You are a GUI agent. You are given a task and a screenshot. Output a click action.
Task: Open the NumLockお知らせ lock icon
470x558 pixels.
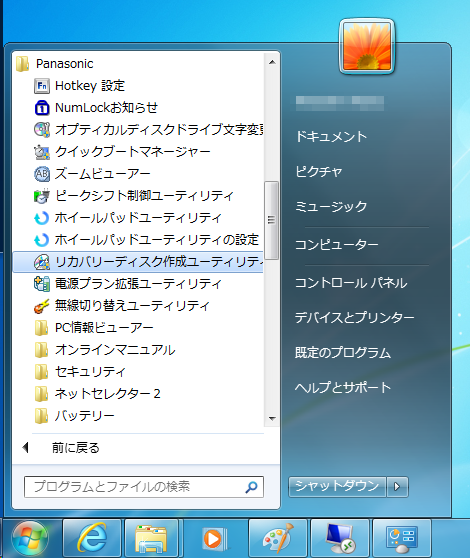pos(42,108)
